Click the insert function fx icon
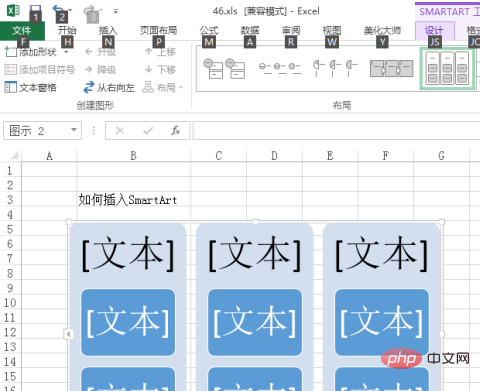This screenshot has width=480, height=391. (176, 131)
